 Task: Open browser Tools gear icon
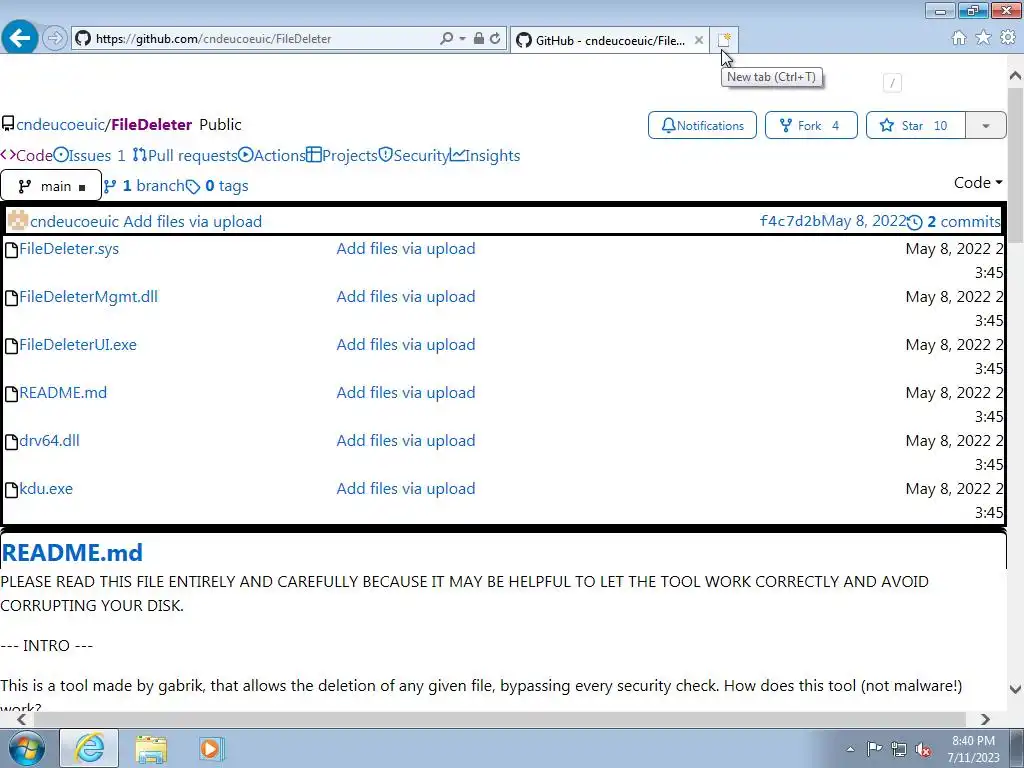click(1008, 38)
